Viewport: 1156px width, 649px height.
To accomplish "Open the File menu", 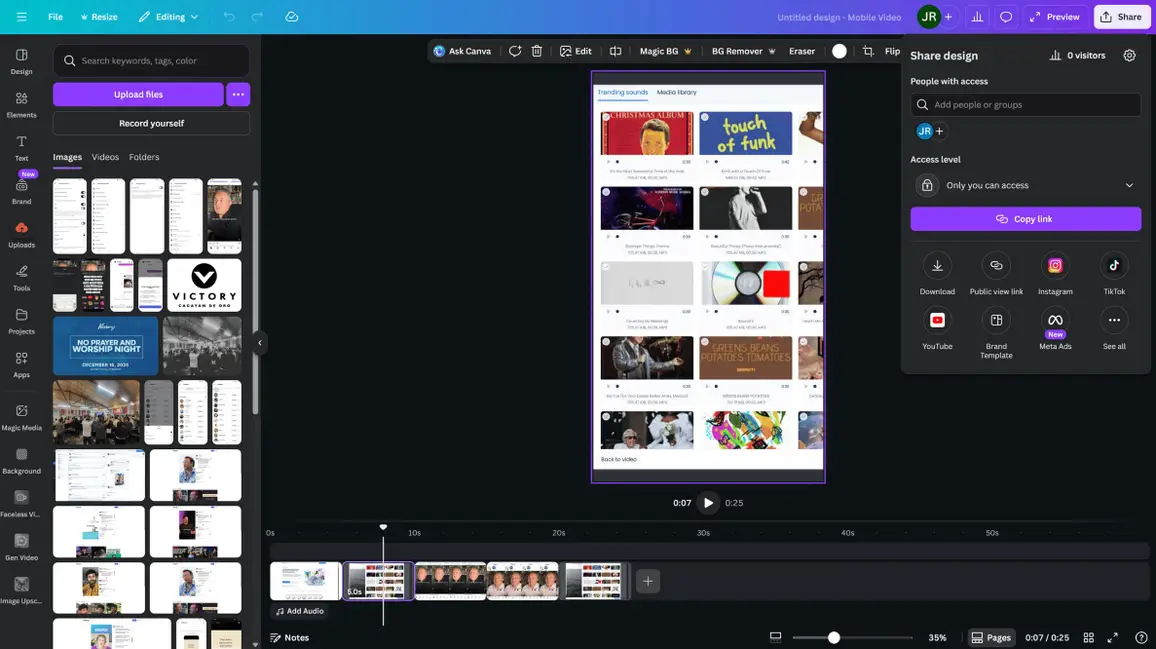I will point(55,17).
